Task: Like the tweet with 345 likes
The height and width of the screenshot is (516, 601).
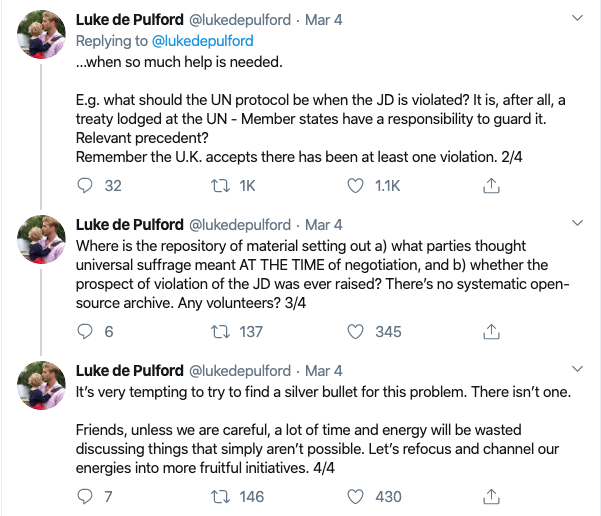Action: click(x=355, y=332)
